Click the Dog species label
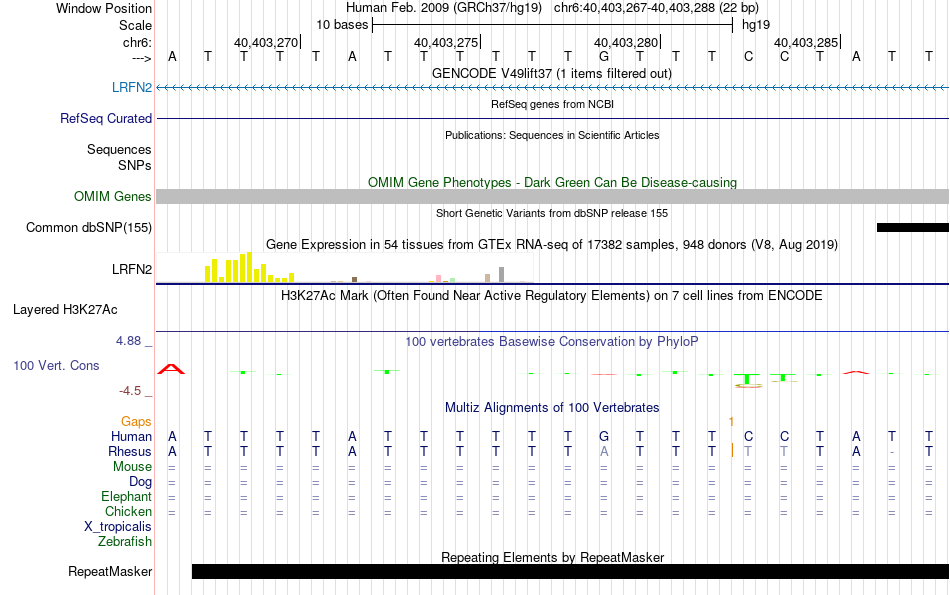The width and height of the screenshot is (950, 595). point(140,482)
